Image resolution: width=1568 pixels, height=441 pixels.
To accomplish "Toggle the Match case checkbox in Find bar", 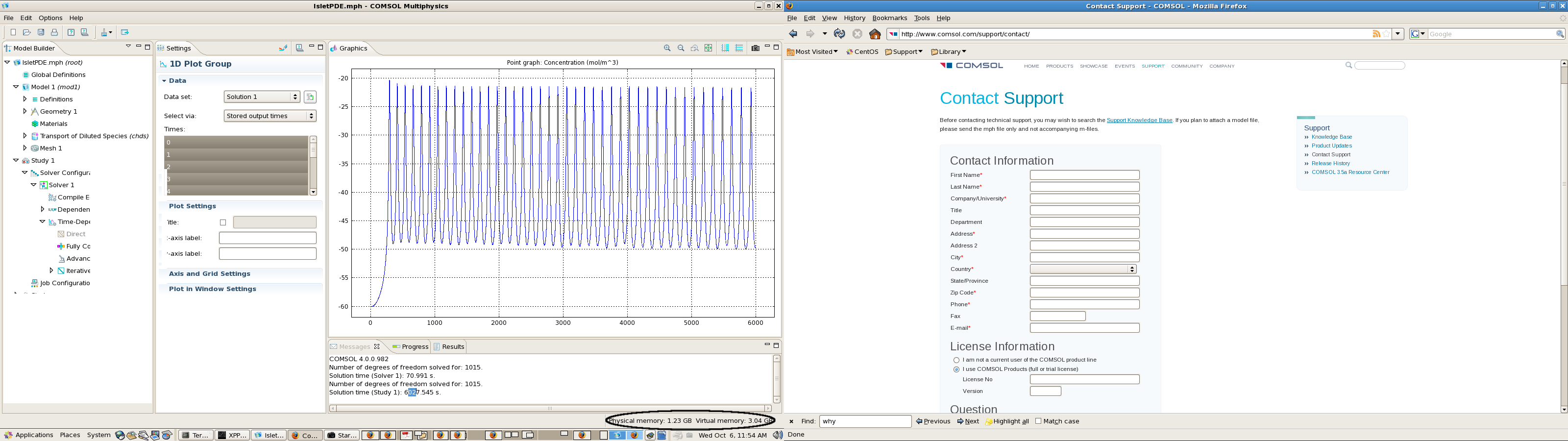I will (x=1038, y=421).
